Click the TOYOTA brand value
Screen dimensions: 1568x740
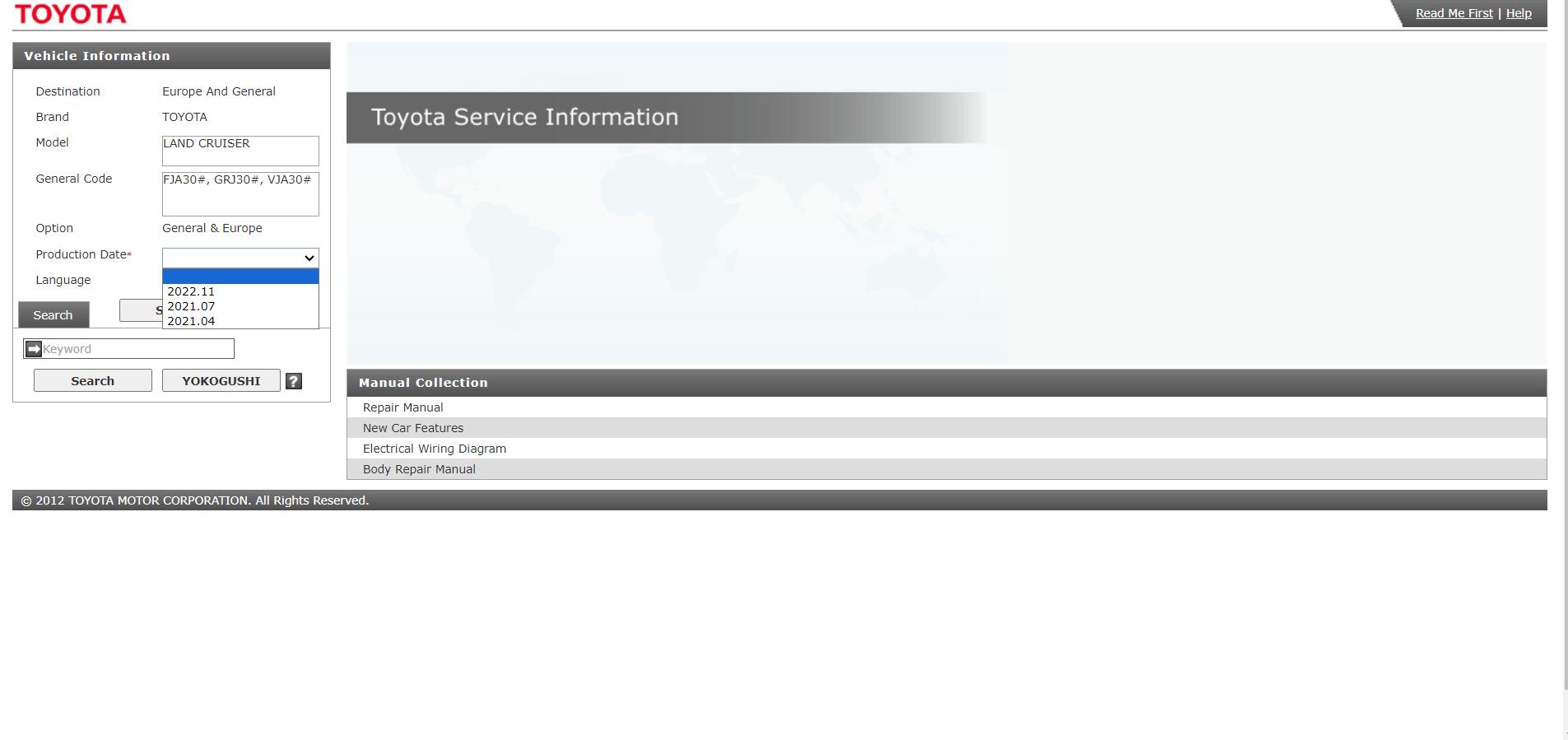(x=184, y=117)
